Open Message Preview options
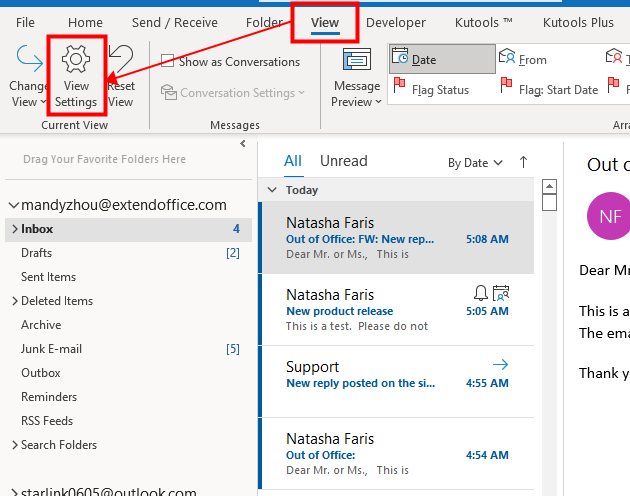 357,77
